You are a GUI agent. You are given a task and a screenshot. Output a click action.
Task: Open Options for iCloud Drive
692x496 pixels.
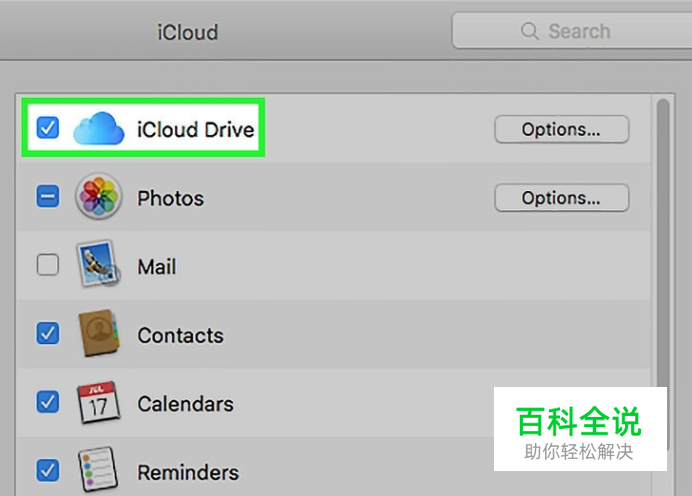[x=561, y=129]
